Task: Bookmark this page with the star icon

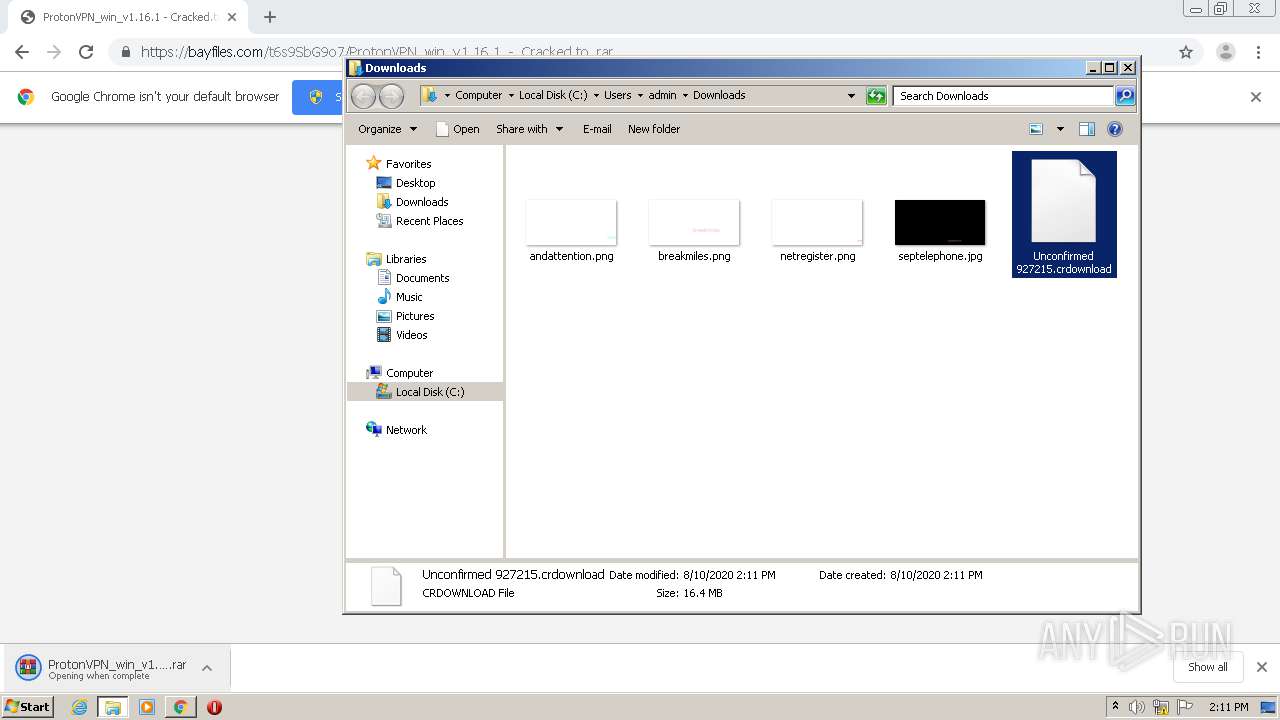Action: (x=1186, y=52)
